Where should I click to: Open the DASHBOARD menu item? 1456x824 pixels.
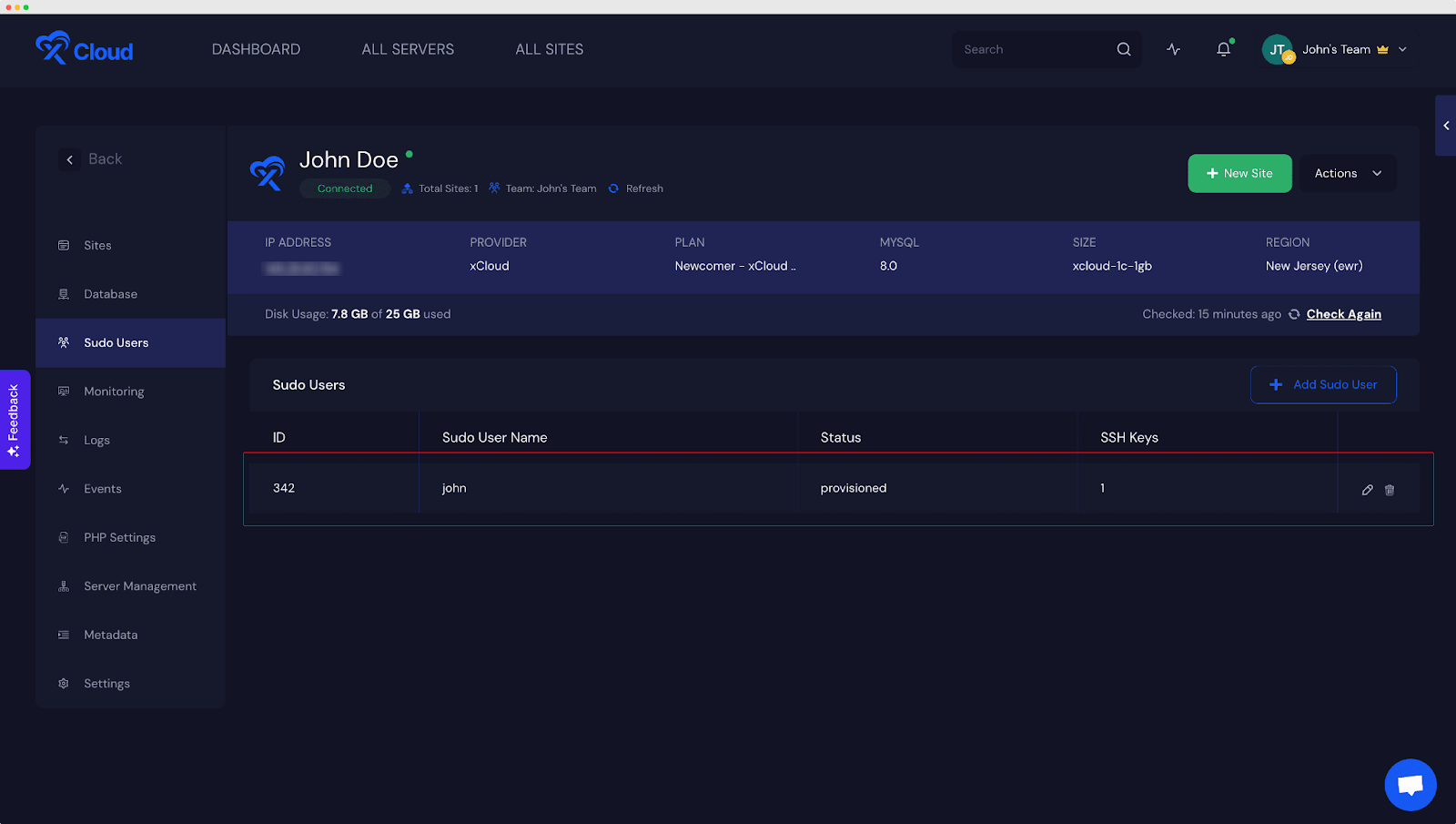click(256, 49)
